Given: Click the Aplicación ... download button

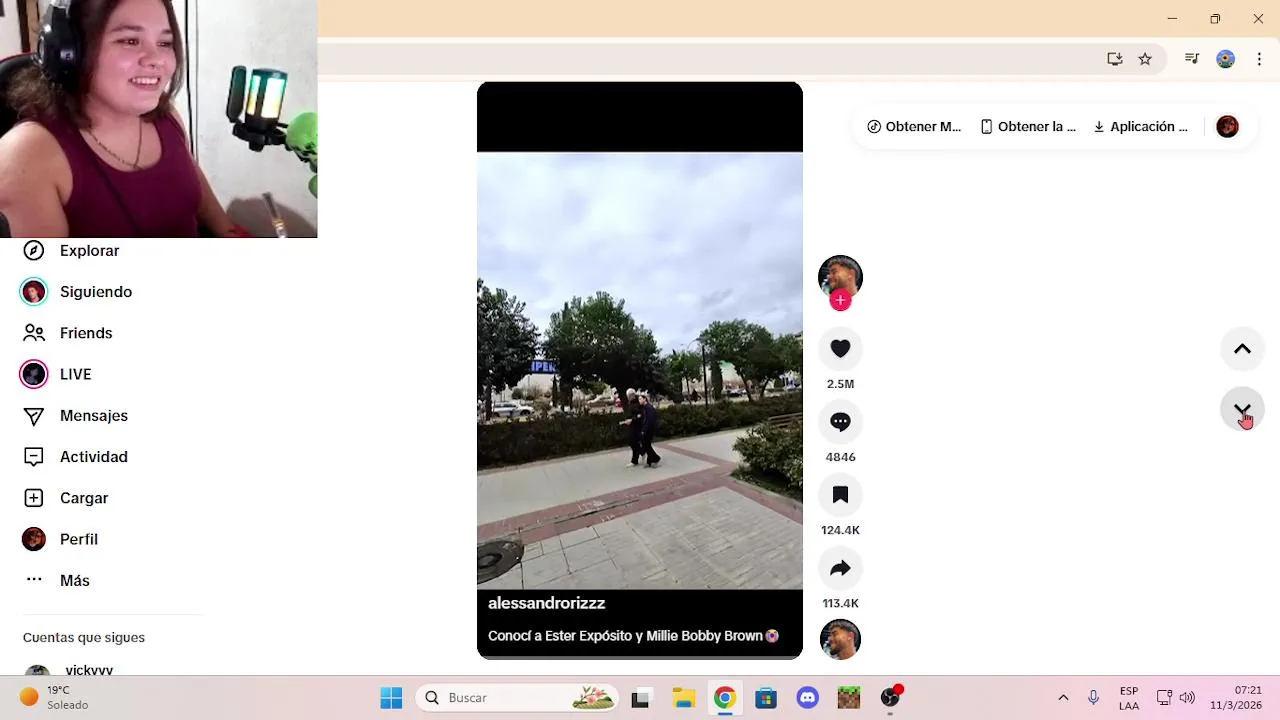Looking at the screenshot, I should [1140, 127].
